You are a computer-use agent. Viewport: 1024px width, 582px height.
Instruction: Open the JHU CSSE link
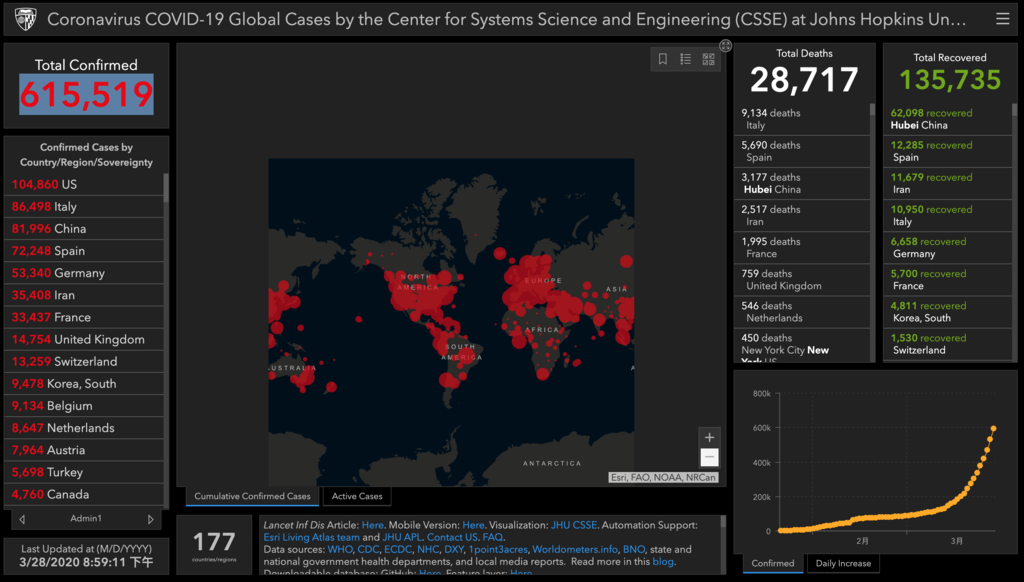click(x=573, y=525)
